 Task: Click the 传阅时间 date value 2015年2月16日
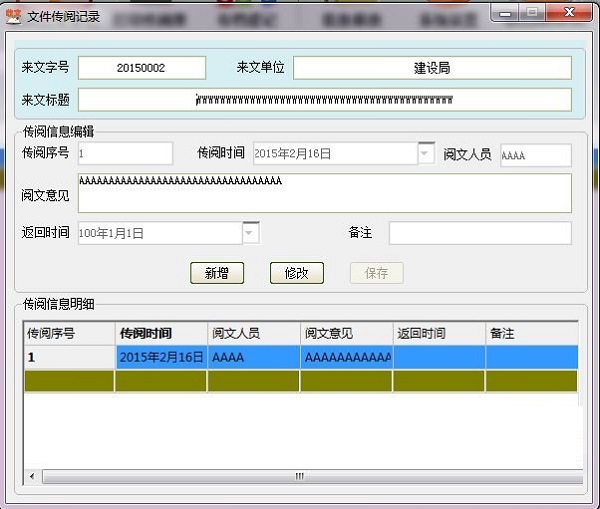tap(293, 153)
